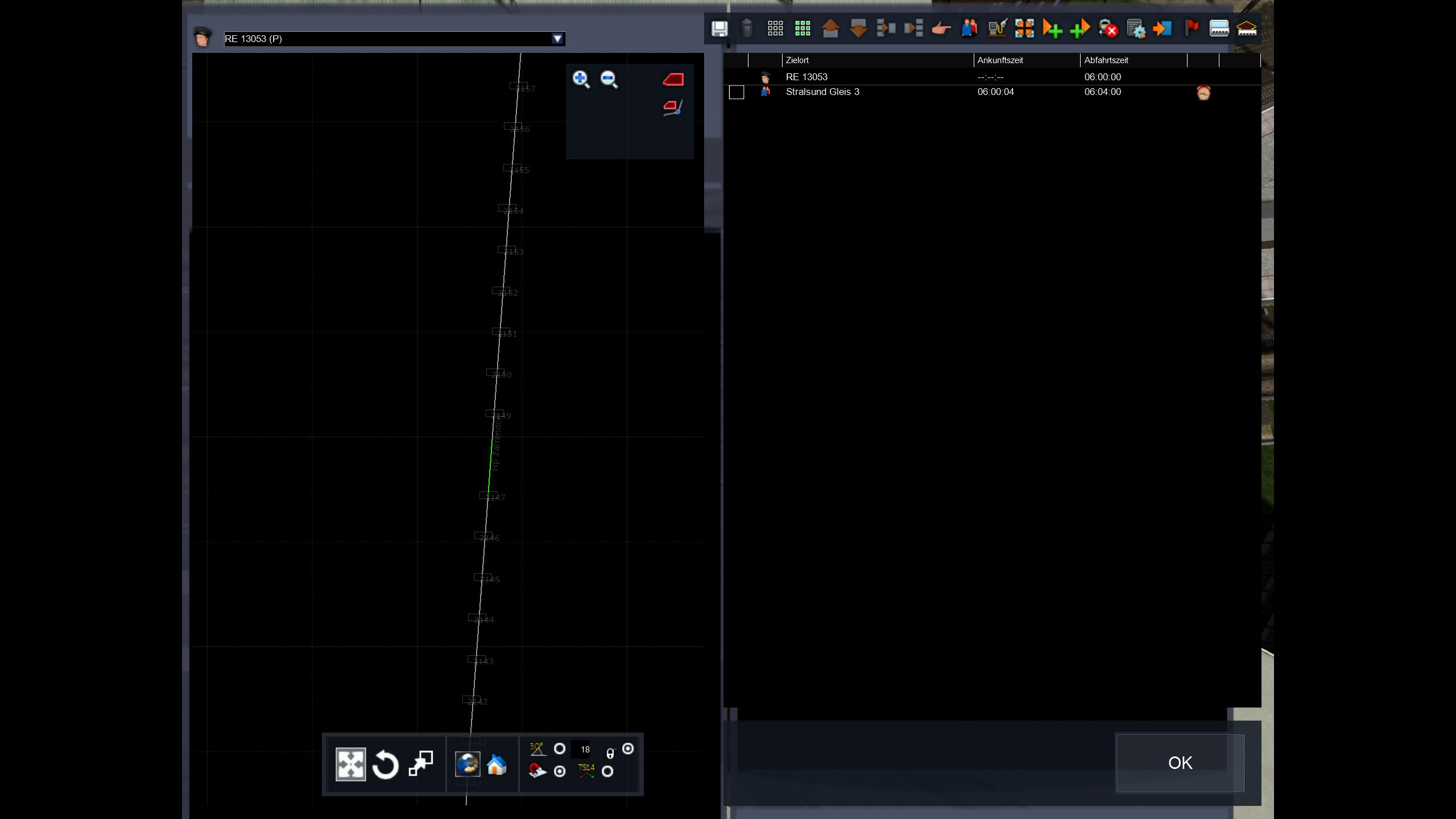
Task: Click the red flag icon
Action: (x=1191, y=27)
